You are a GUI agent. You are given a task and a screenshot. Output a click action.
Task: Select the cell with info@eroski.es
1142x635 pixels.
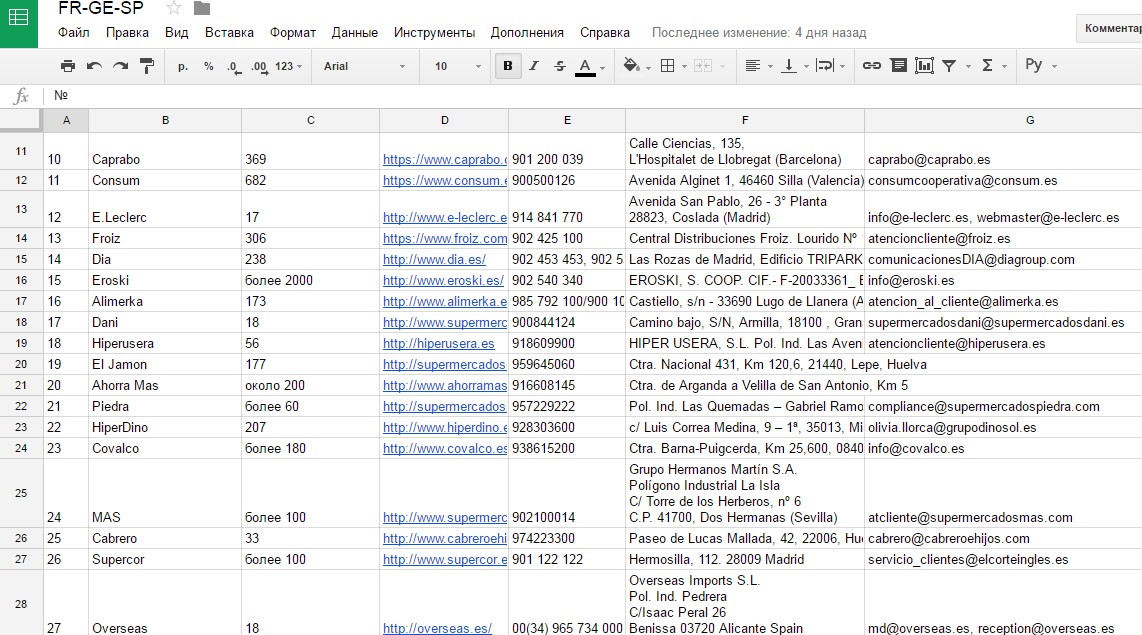tap(1003, 280)
